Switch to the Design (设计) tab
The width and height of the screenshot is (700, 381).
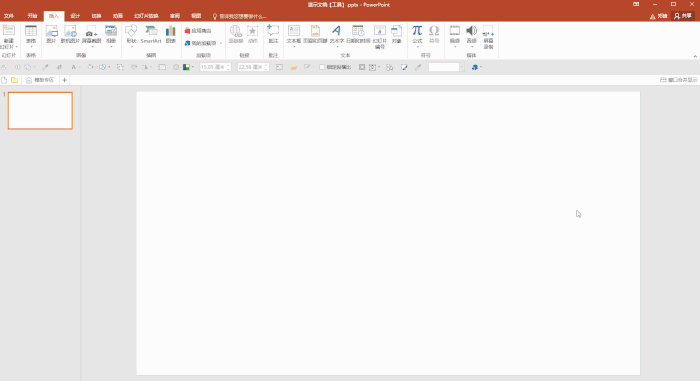(x=75, y=16)
